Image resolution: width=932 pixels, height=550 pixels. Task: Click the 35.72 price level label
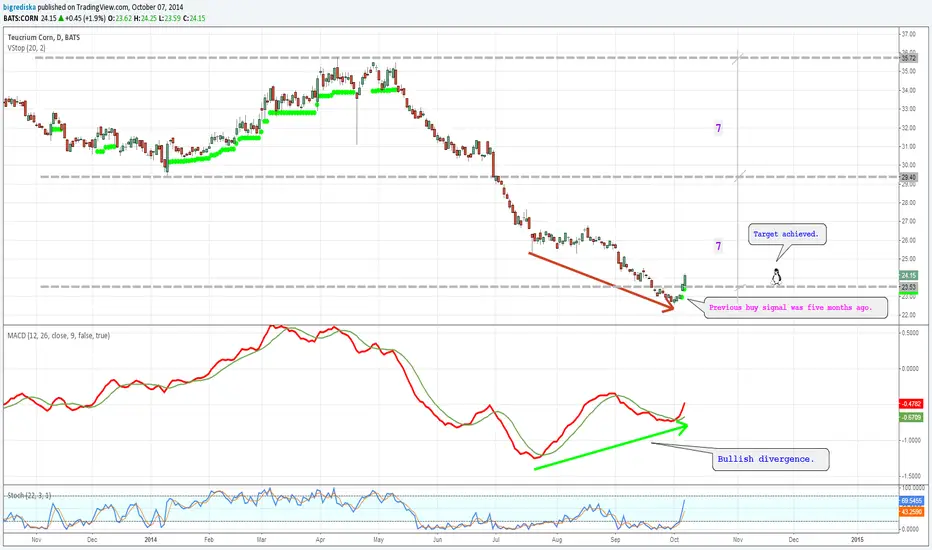[x=909, y=58]
